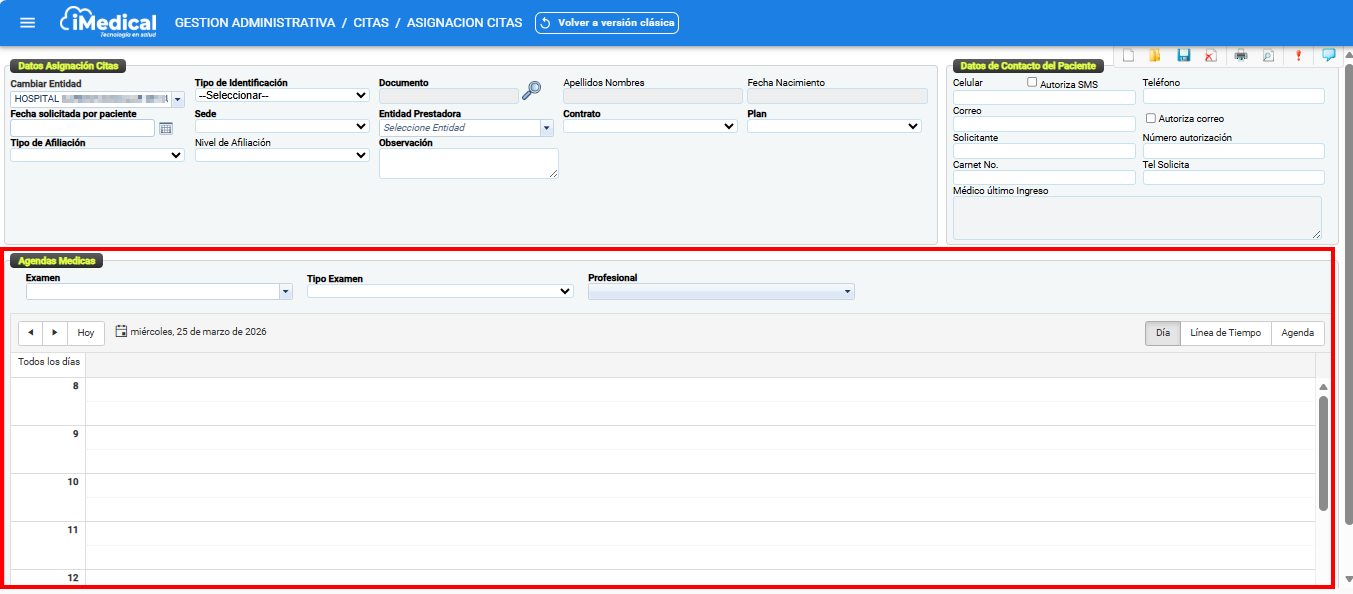Image resolution: width=1353 pixels, height=594 pixels.
Task: Click the printer icon in toolbar
Action: [1241, 56]
